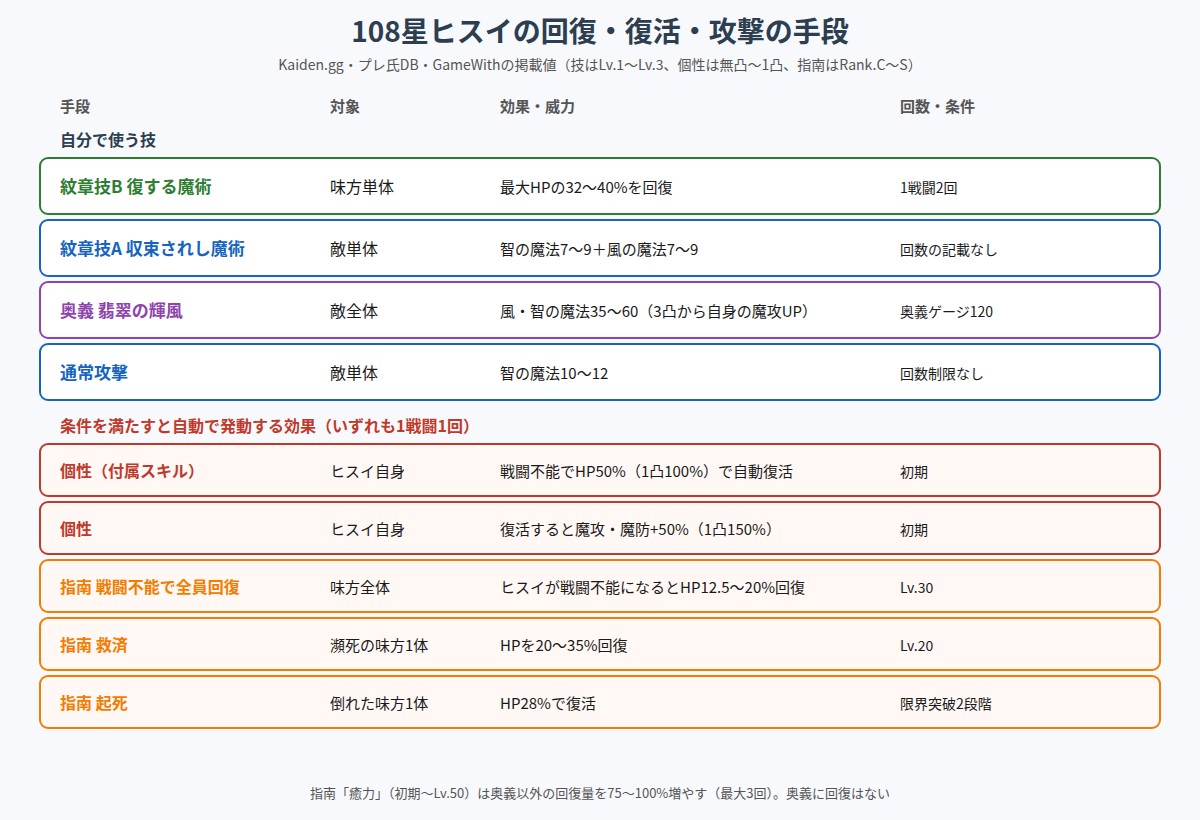Image resolution: width=1200 pixels, height=820 pixels.
Task: Click the Lv.30 condition value
Action: [917, 587]
